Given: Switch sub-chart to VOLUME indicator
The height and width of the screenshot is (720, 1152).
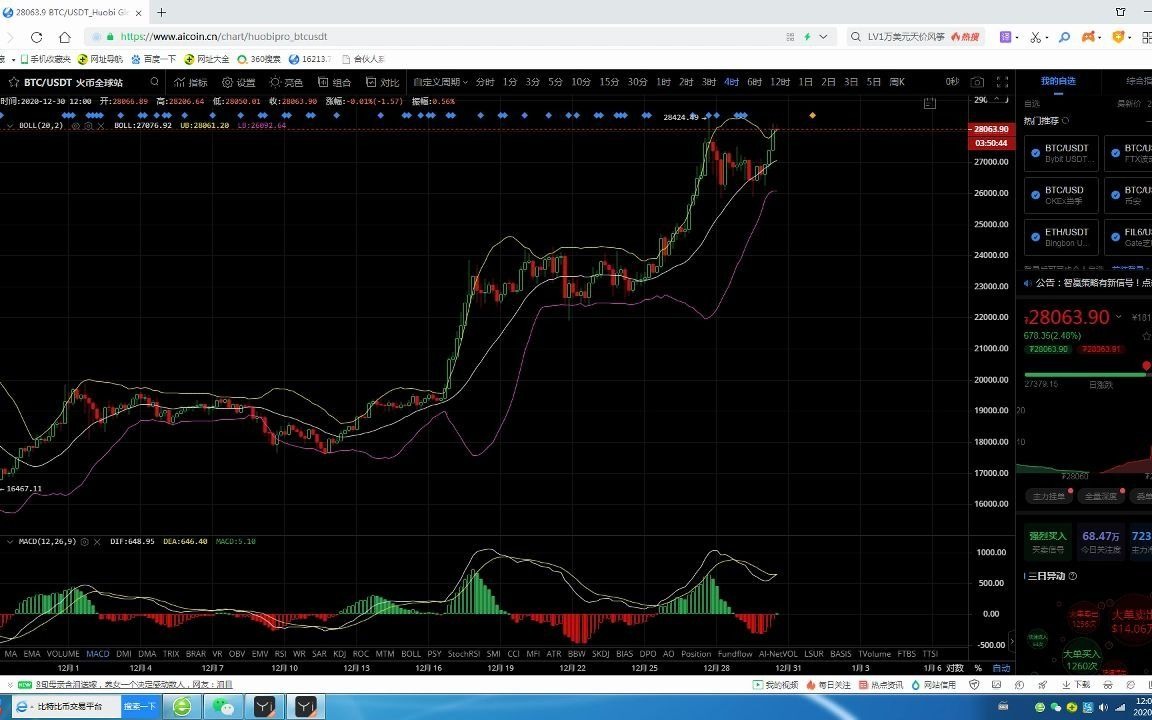Looking at the screenshot, I should tap(63, 654).
